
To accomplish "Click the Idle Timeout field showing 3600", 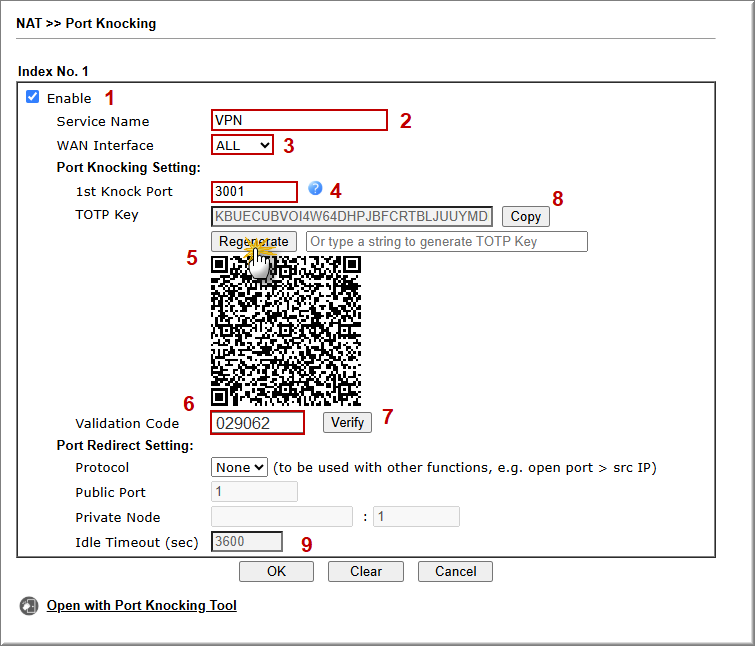I will pos(247,542).
